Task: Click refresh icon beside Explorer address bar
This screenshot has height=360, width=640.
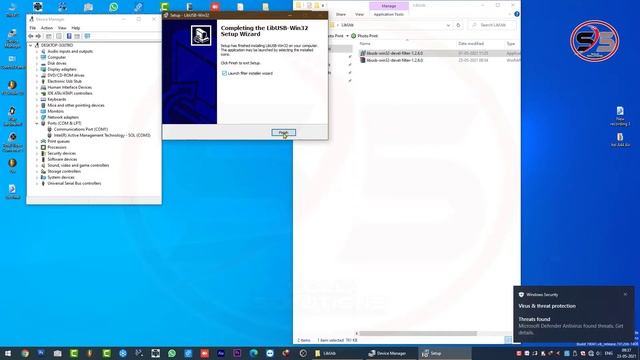Action: click(x=458, y=25)
